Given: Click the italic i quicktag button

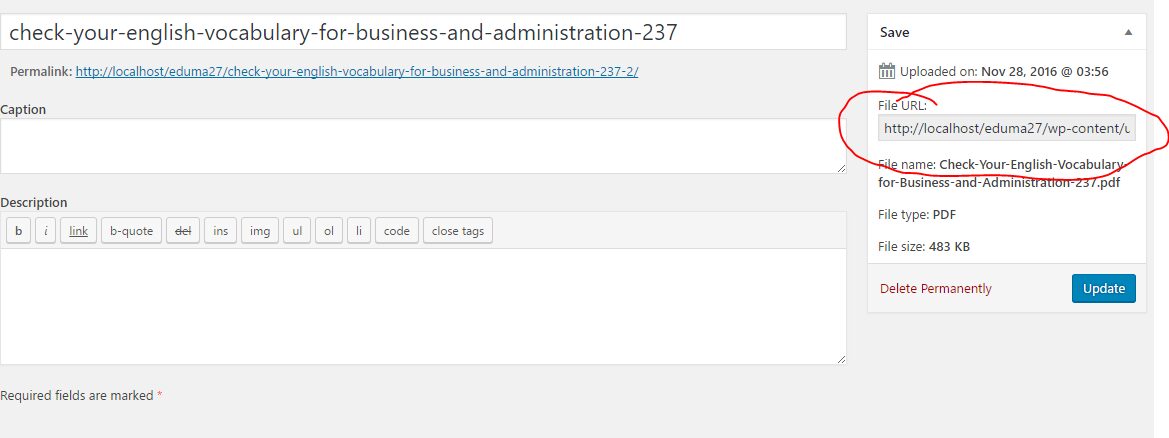Looking at the screenshot, I should (x=46, y=231).
